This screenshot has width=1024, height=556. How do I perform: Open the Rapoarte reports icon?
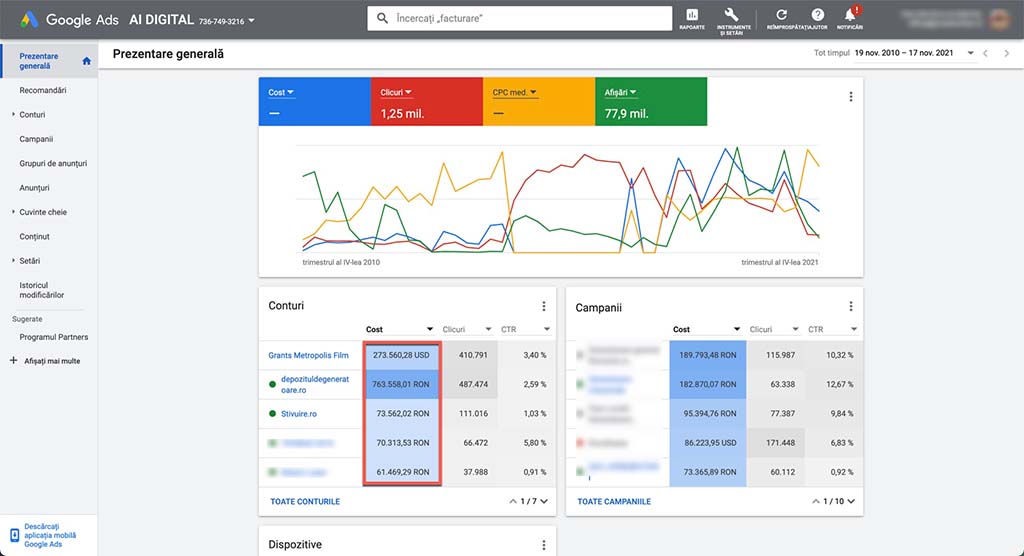coord(692,16)
